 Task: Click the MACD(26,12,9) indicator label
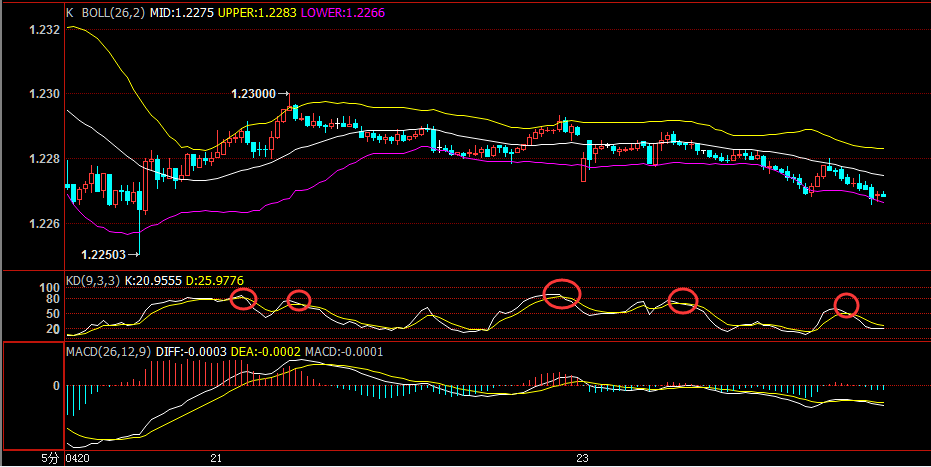click(x=109, y=352)
